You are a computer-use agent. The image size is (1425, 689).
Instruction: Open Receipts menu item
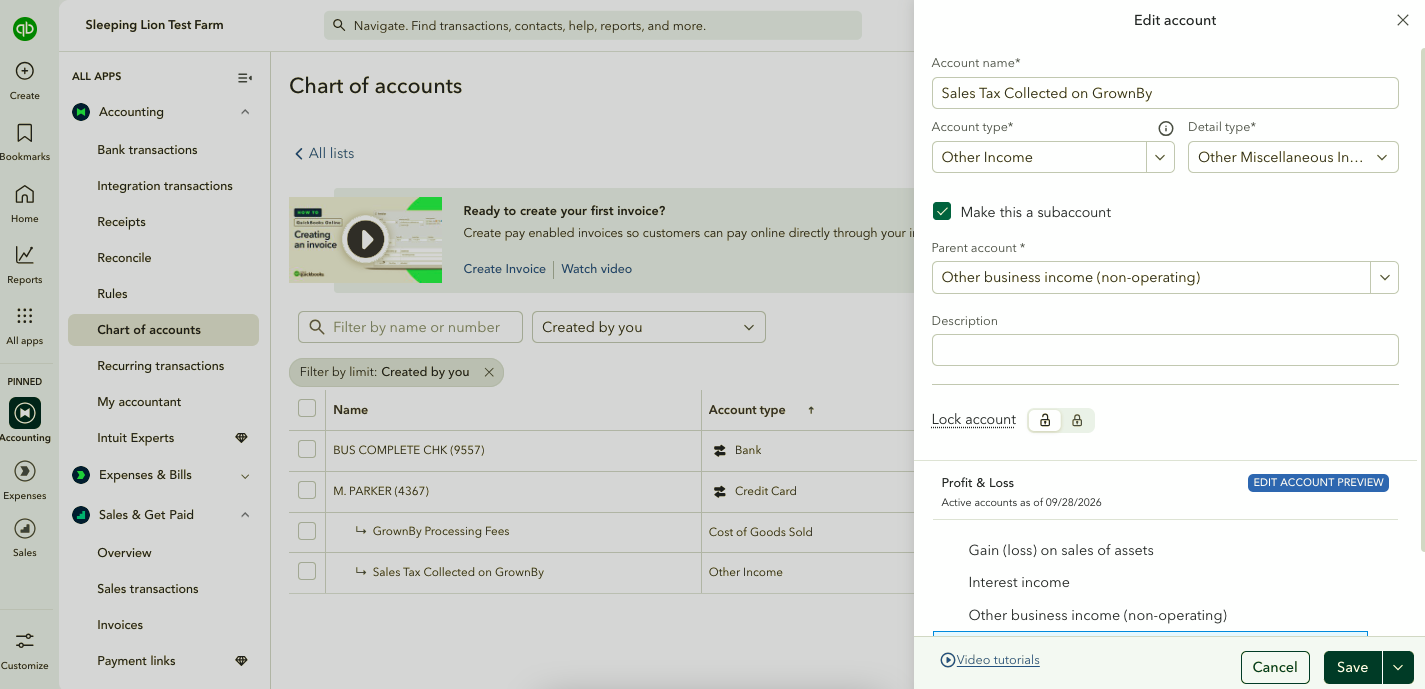point(121,222)
